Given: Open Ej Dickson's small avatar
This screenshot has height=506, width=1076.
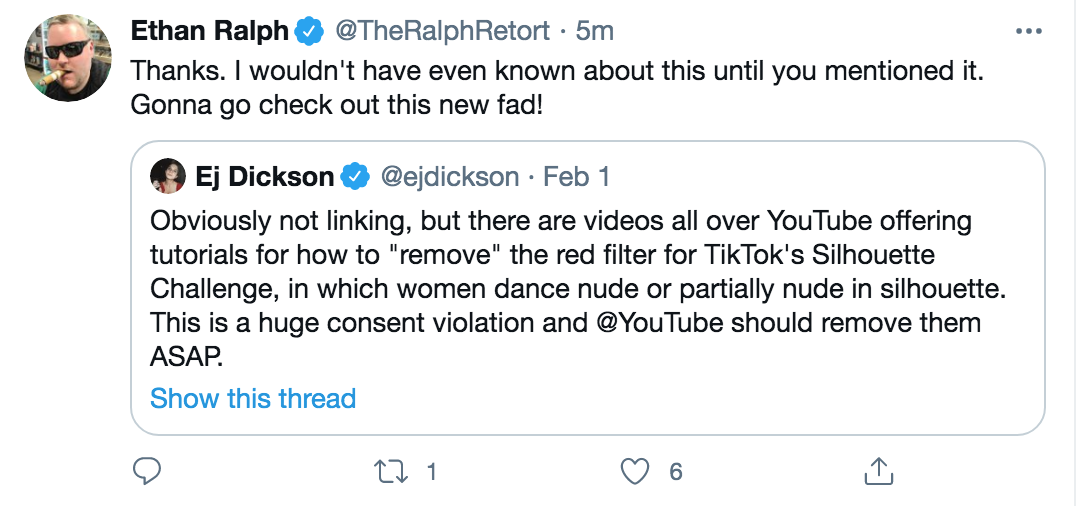Looking at the screenshot, I should (x=168, y=176).
